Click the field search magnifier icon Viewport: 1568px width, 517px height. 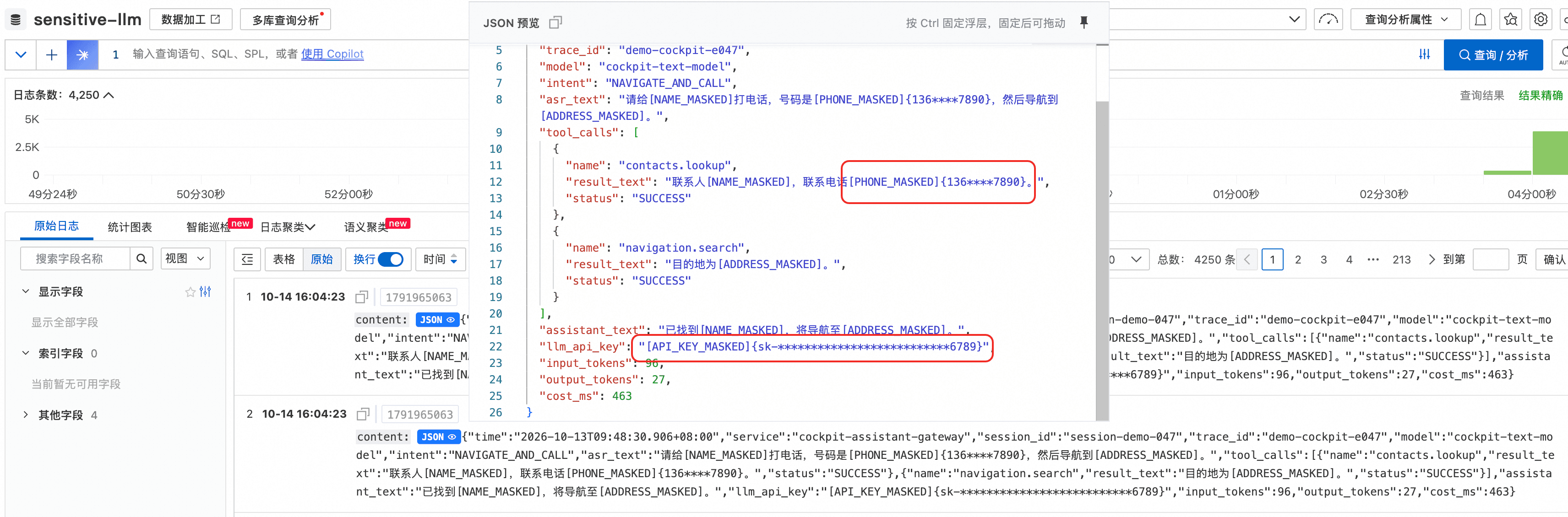tap(141, 259)
